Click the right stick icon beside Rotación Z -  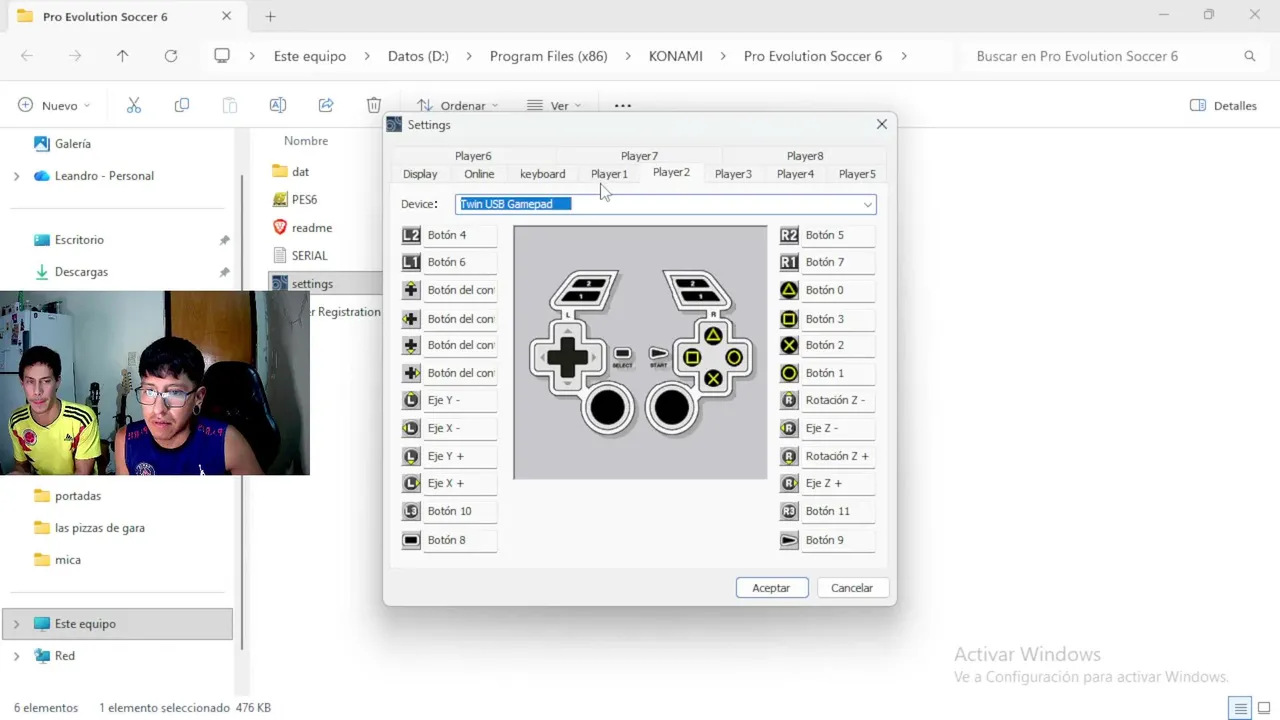pos(789,400)
